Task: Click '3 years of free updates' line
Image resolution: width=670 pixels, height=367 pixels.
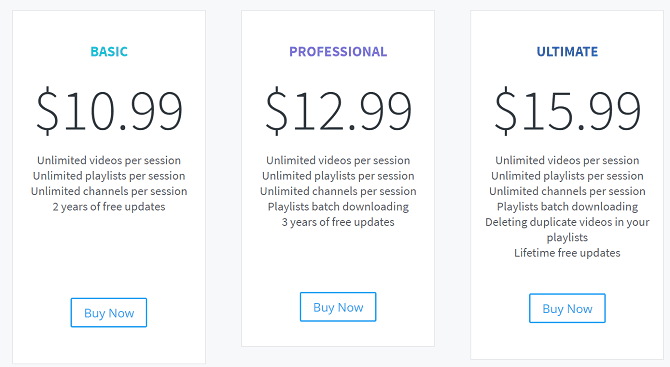Action: point(338,222)
